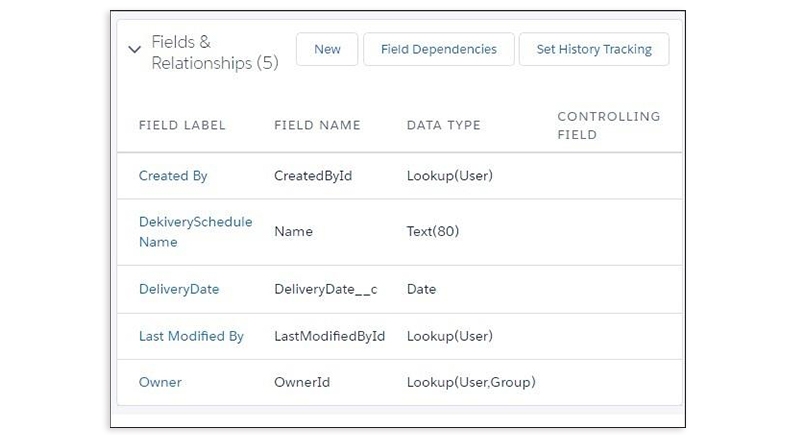Click Set History Tracking button
Screen dimensions: 800x435
pos(594,49)
